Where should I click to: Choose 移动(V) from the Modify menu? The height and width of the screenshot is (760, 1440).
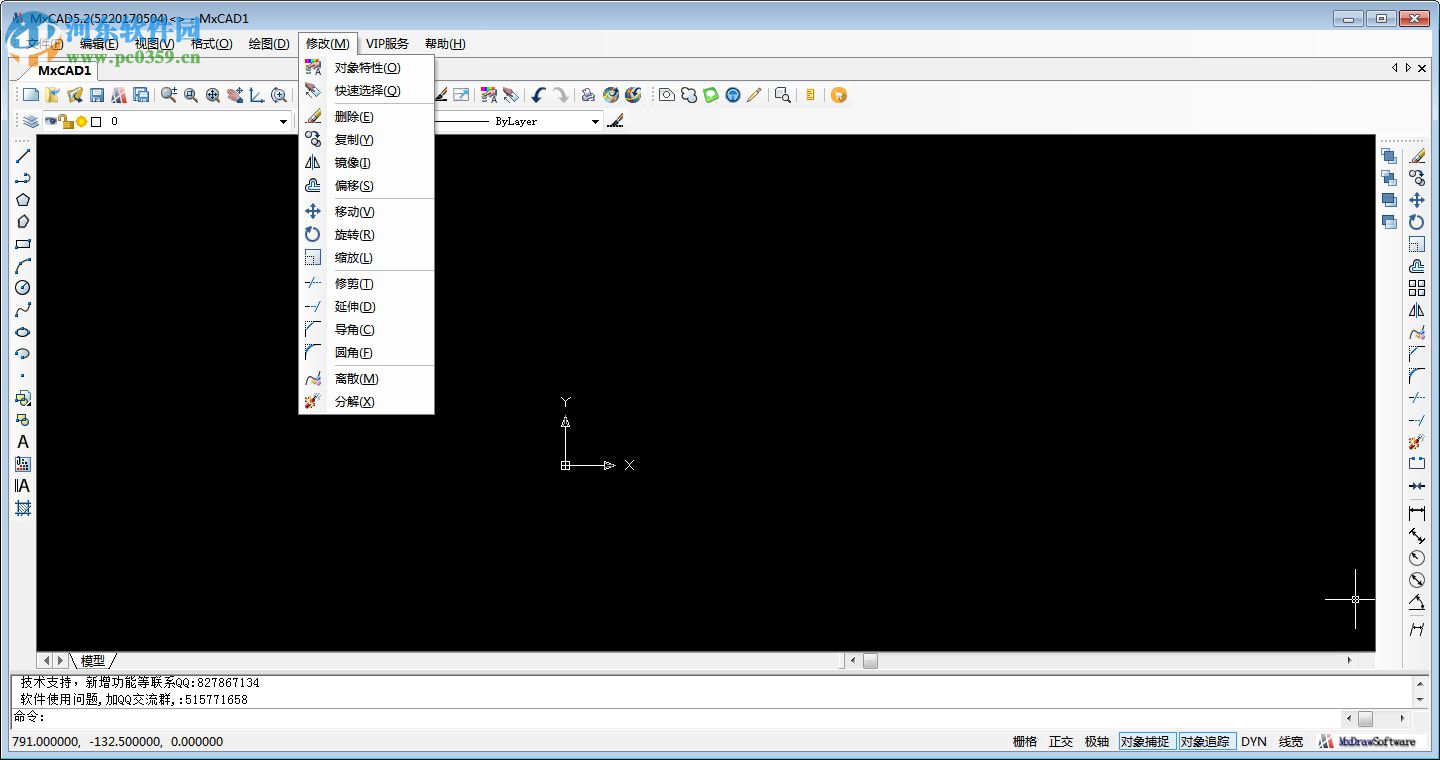coord(366,212)
